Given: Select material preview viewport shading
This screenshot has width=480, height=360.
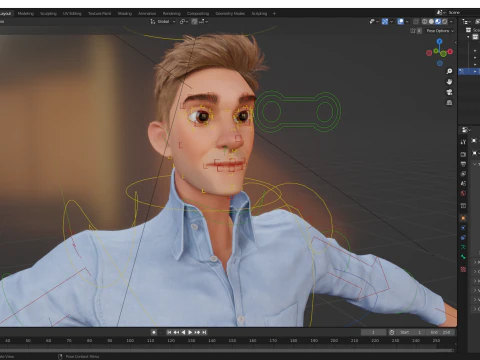Looking at the screenshot, I should click(438, 22).
